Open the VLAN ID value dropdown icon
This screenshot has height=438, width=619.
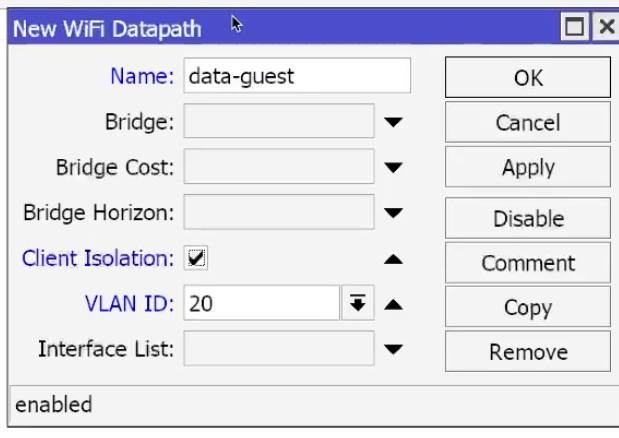tap(358, 303)
